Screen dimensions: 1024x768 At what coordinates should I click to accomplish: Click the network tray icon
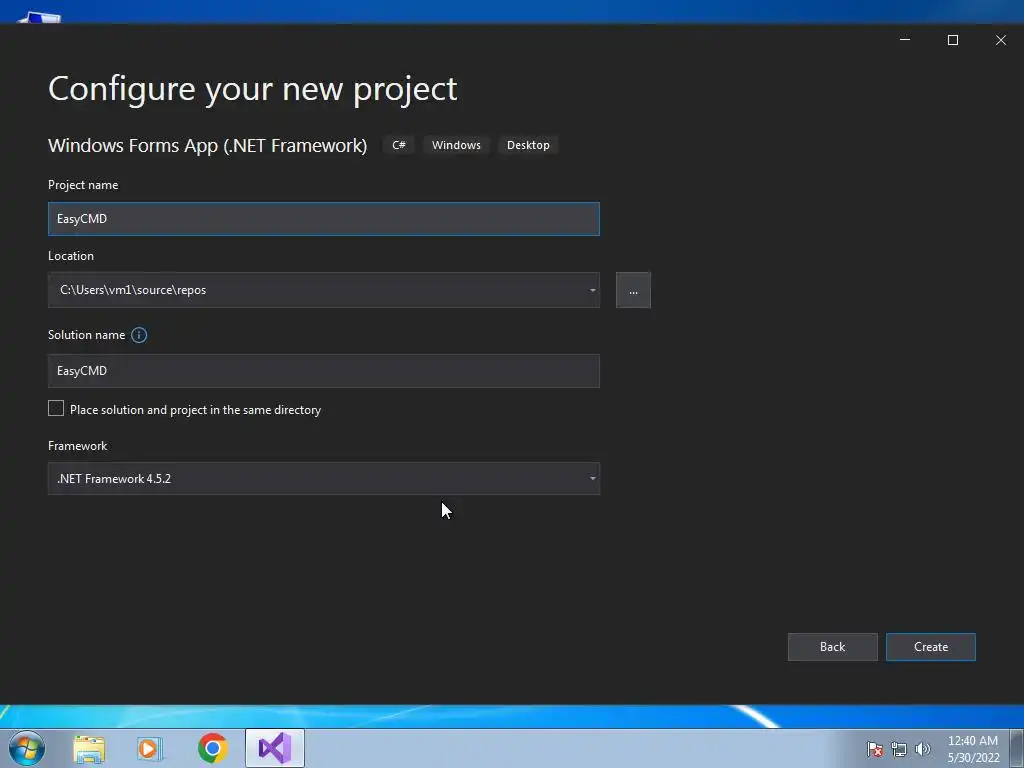pyautogui.click(x=899, y=749)
